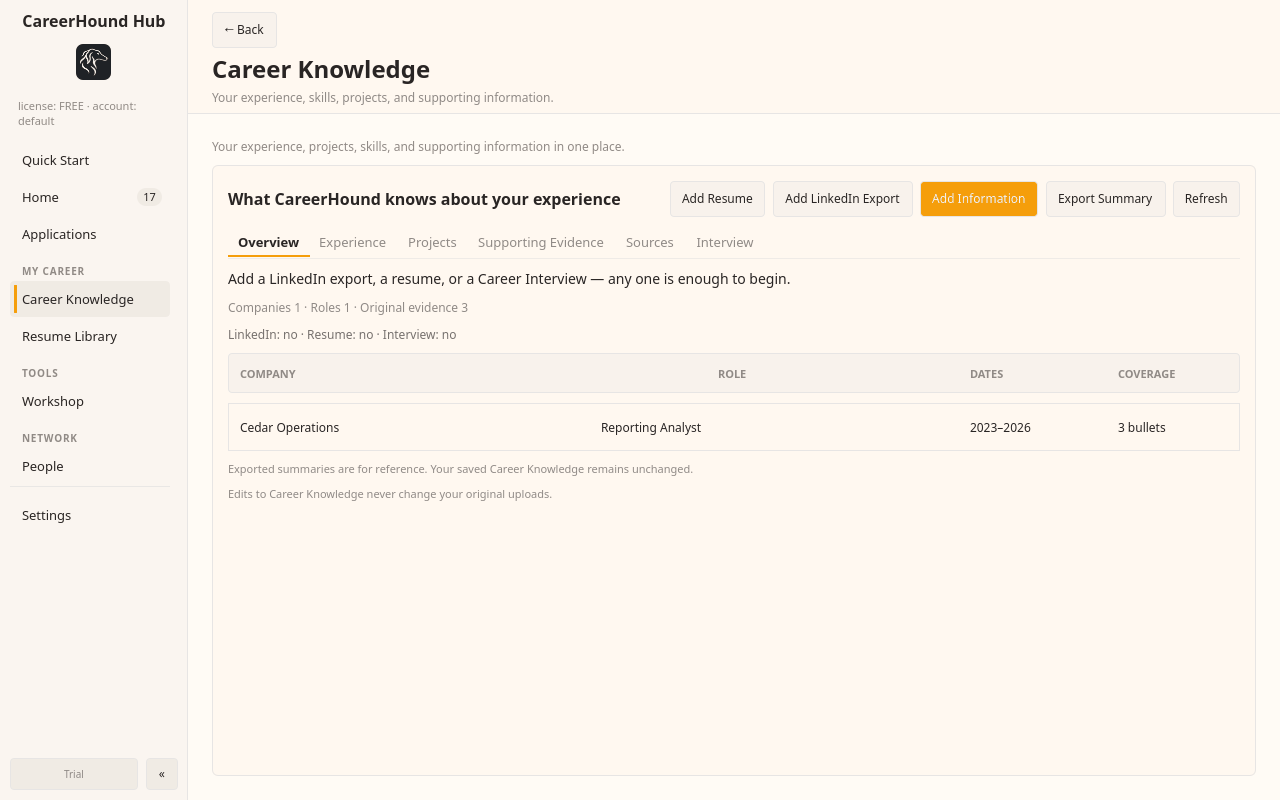This screenshot has width=1280, height=800.
Task: Open Applications in the sidebar
Action: (90, 234)
